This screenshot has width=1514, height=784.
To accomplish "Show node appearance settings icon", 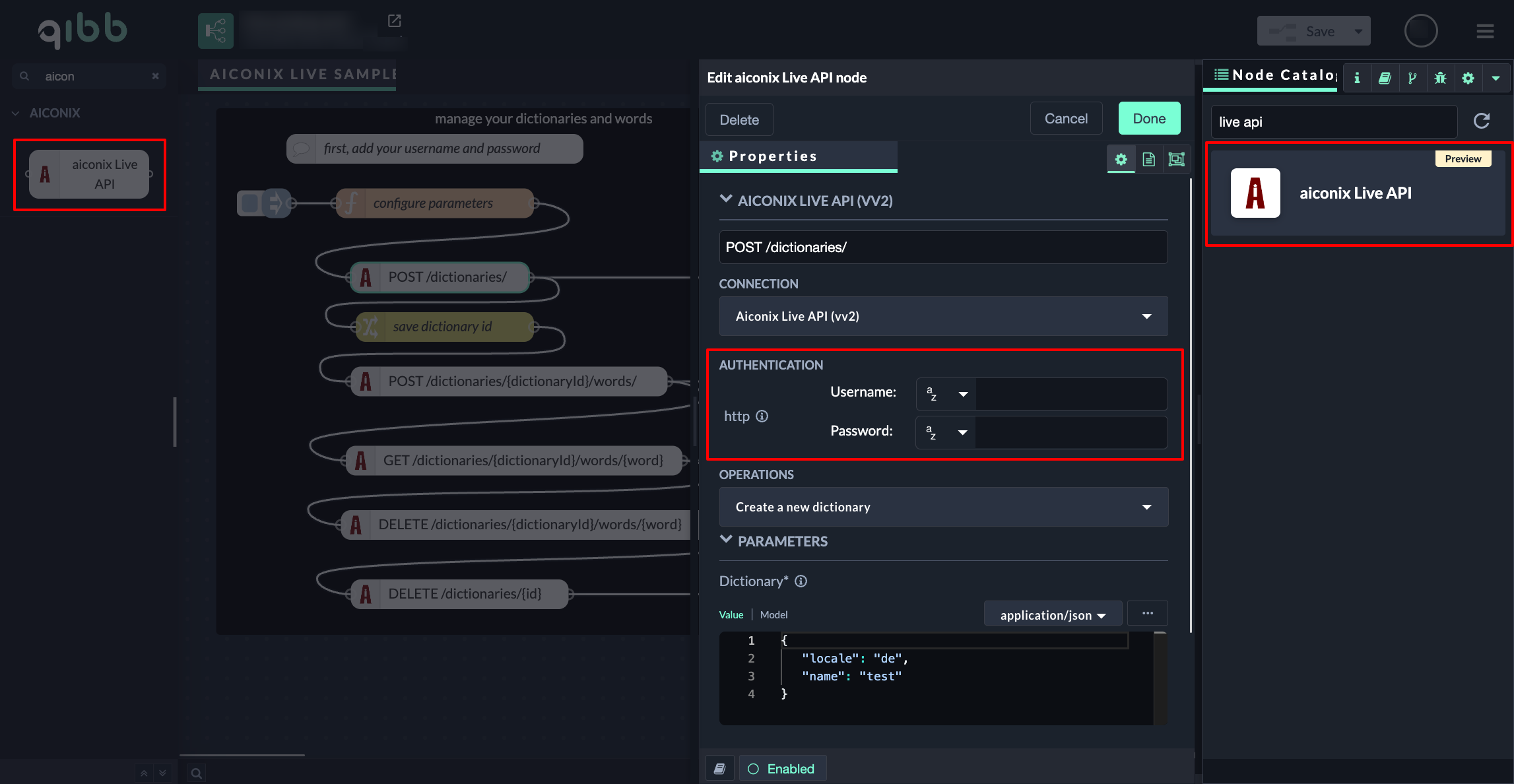I will 1176,159.
